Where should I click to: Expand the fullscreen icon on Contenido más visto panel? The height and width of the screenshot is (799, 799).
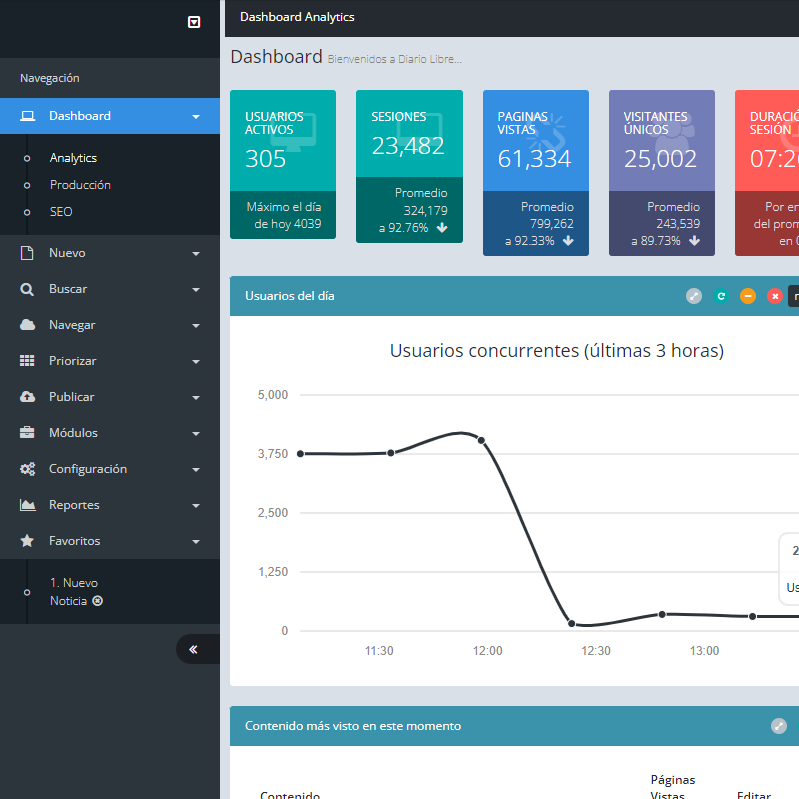tap(779, 726)
